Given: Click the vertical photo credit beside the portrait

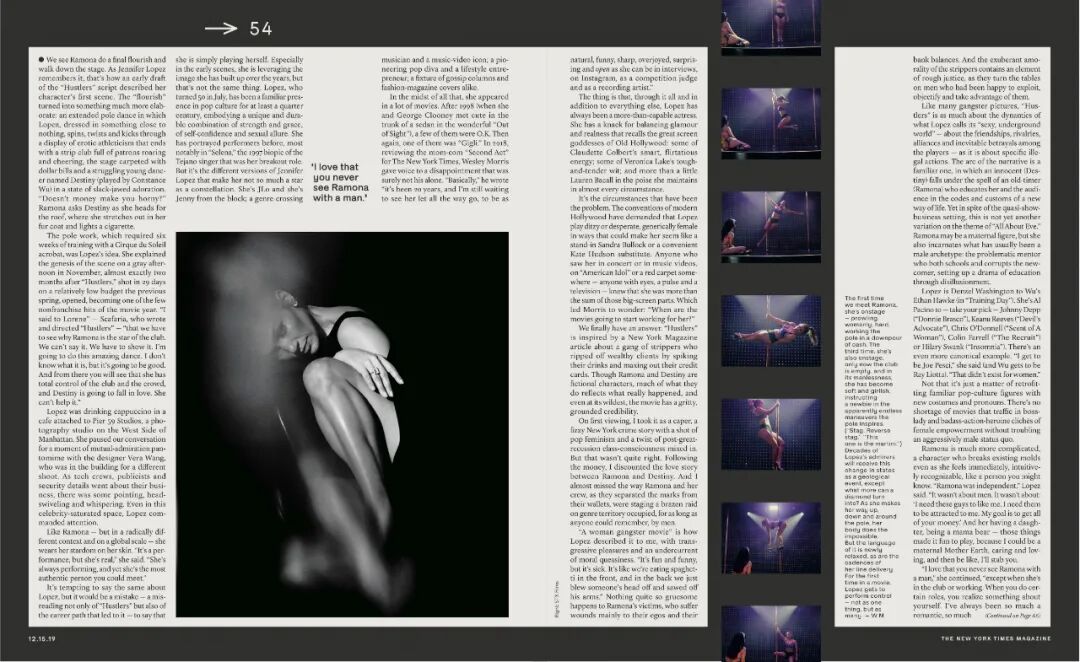Looking at the screenshot, I should point(557,599).
